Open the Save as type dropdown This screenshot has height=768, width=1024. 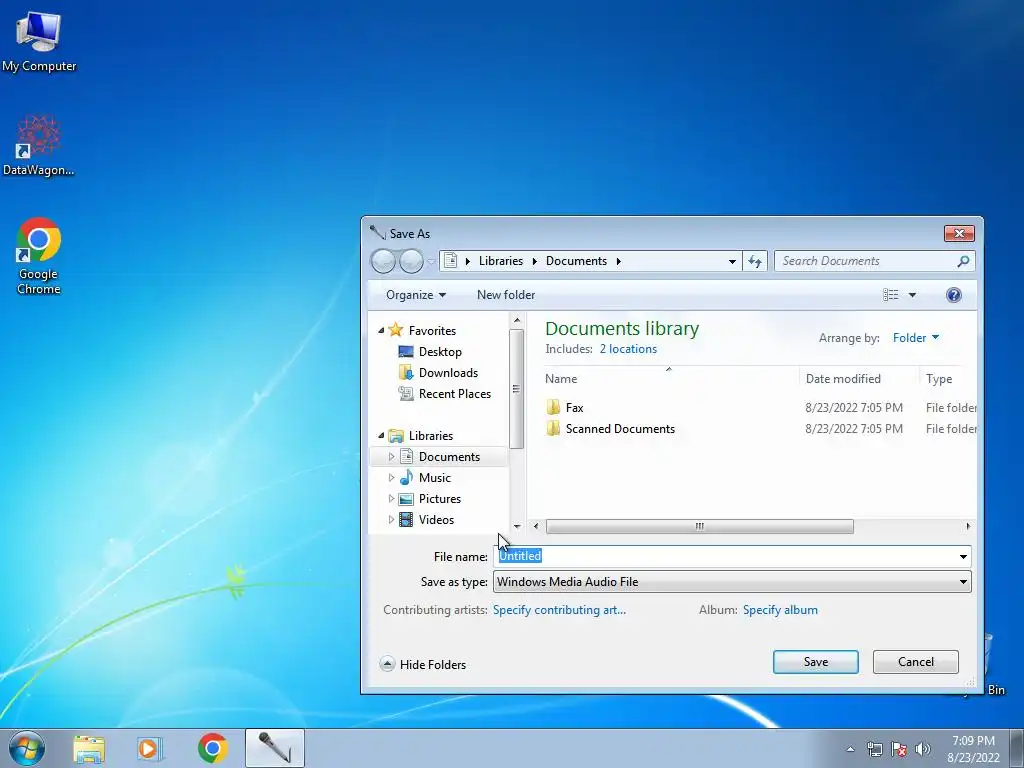point(732,582)
